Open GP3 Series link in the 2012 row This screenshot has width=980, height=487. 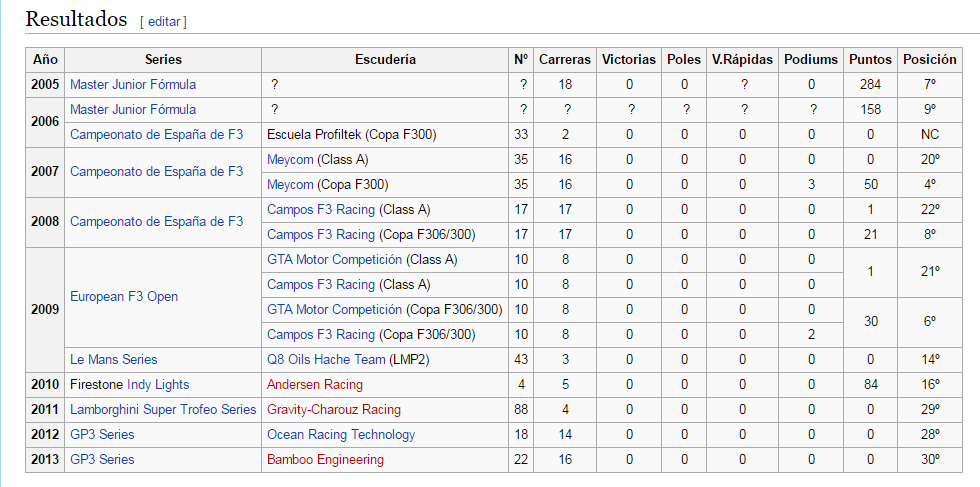[x=102, y=434]
